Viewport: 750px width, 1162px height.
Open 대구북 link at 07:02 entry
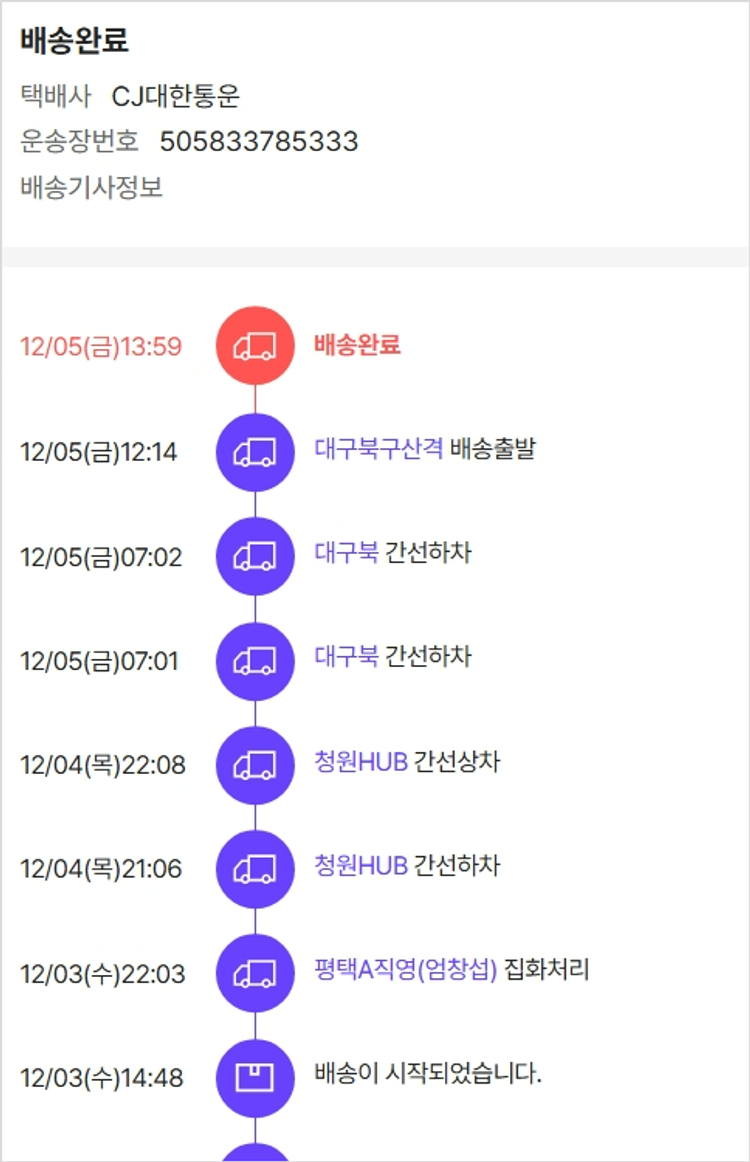click(346, 552)
